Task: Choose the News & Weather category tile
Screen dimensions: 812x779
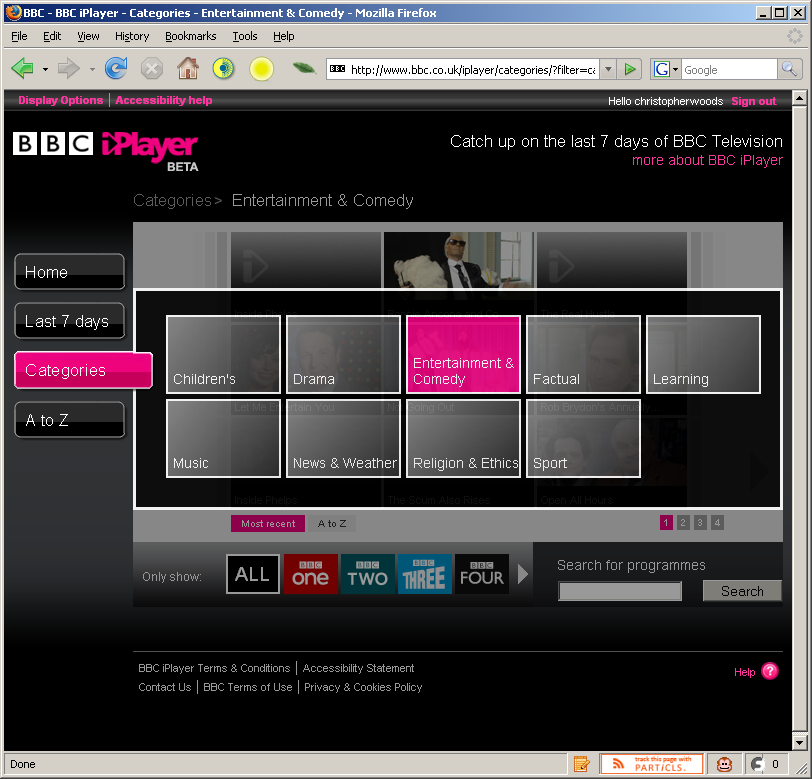Action: [343, 438]
